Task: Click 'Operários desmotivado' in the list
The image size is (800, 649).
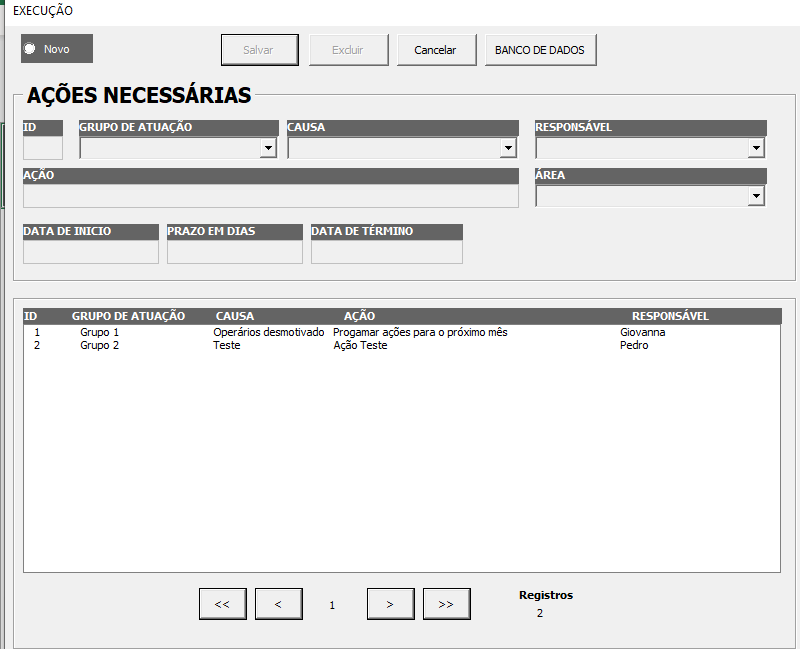Action: coord(268,332)
